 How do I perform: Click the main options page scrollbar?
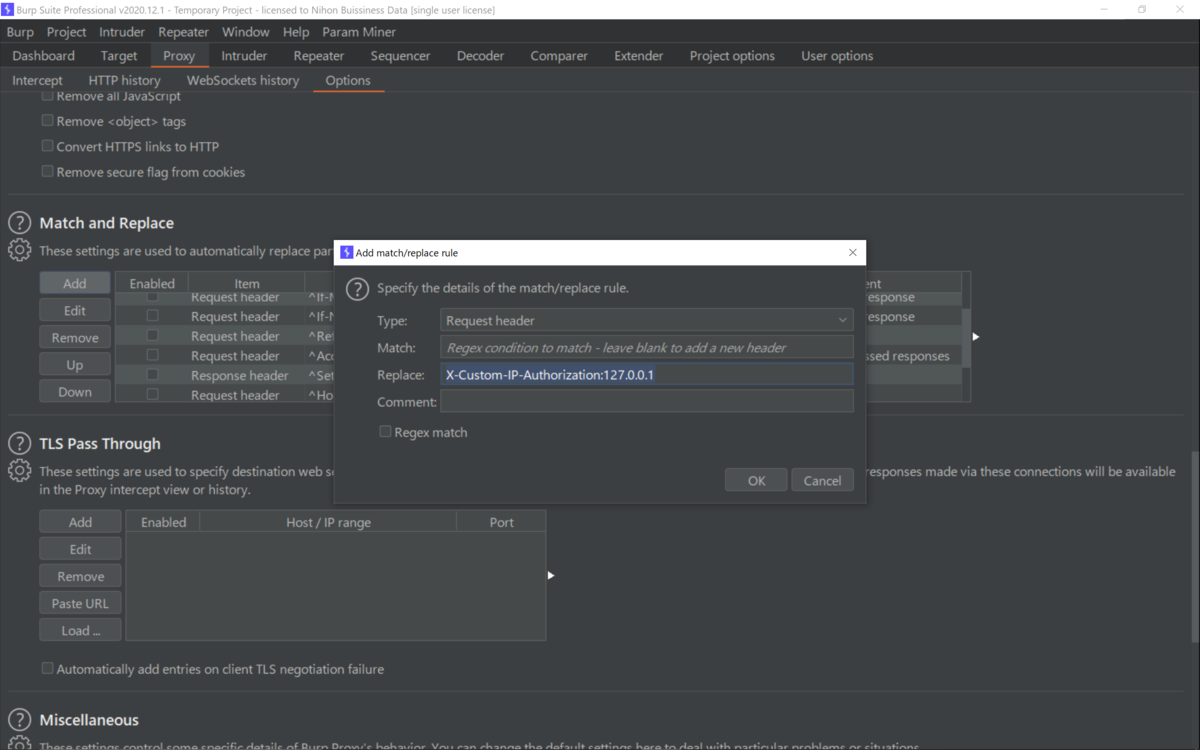tap(1194, 545)
